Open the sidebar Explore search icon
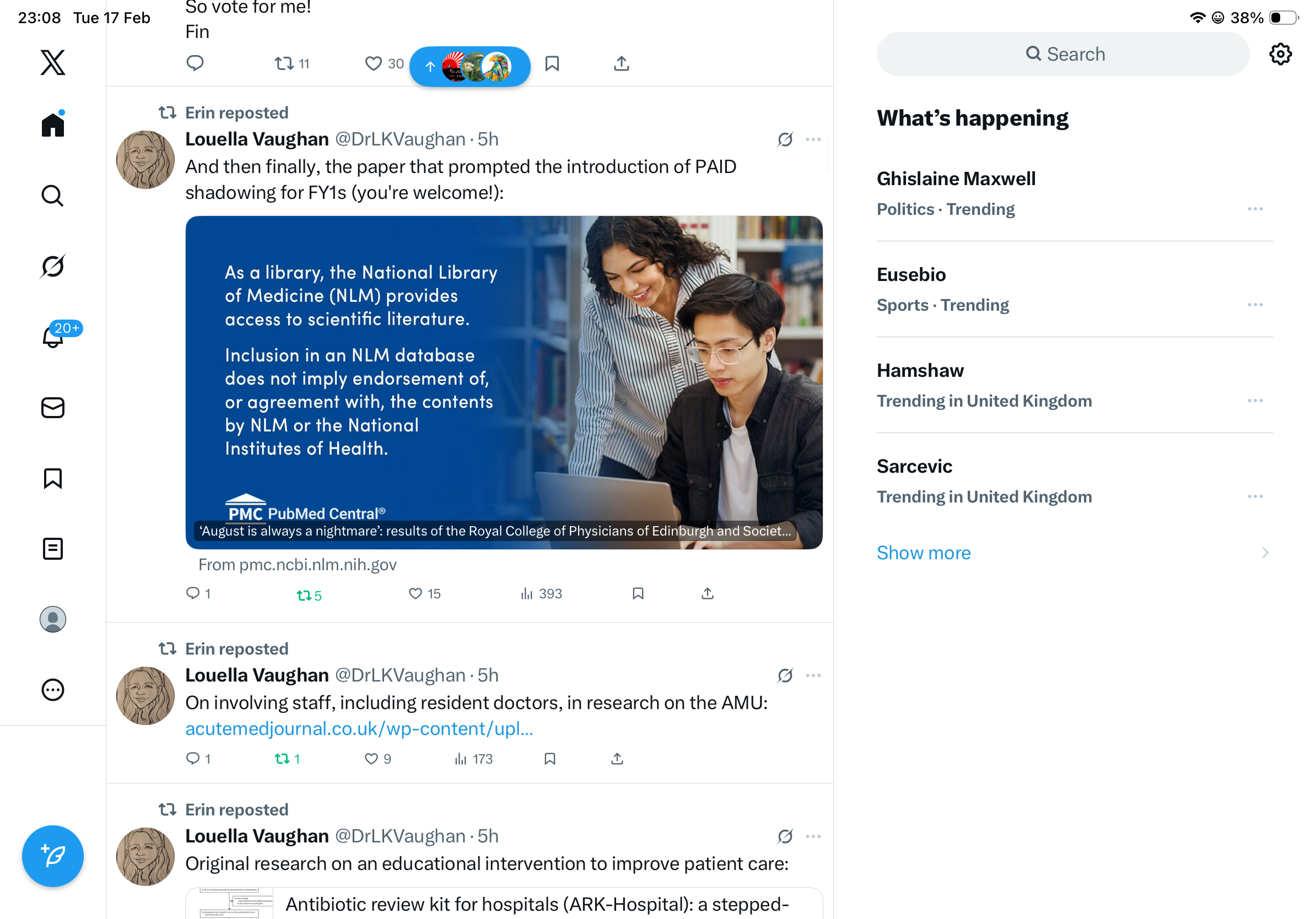The width and height of the screenshot is (1316, 919). pyautogui.click(x=53, y=196)
